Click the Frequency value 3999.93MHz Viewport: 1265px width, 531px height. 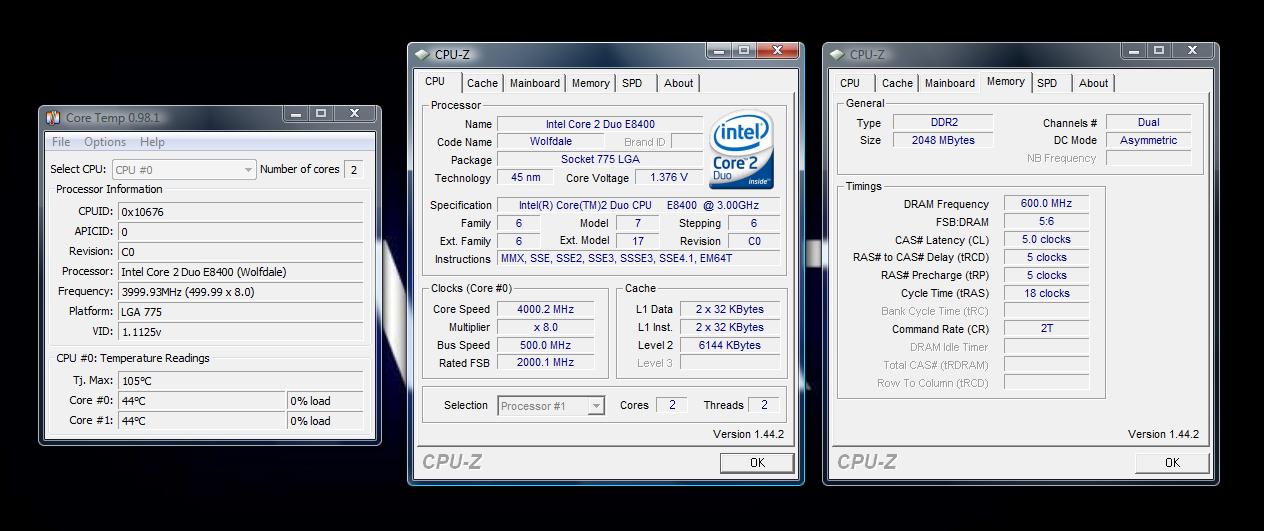[x=240, y=292]
